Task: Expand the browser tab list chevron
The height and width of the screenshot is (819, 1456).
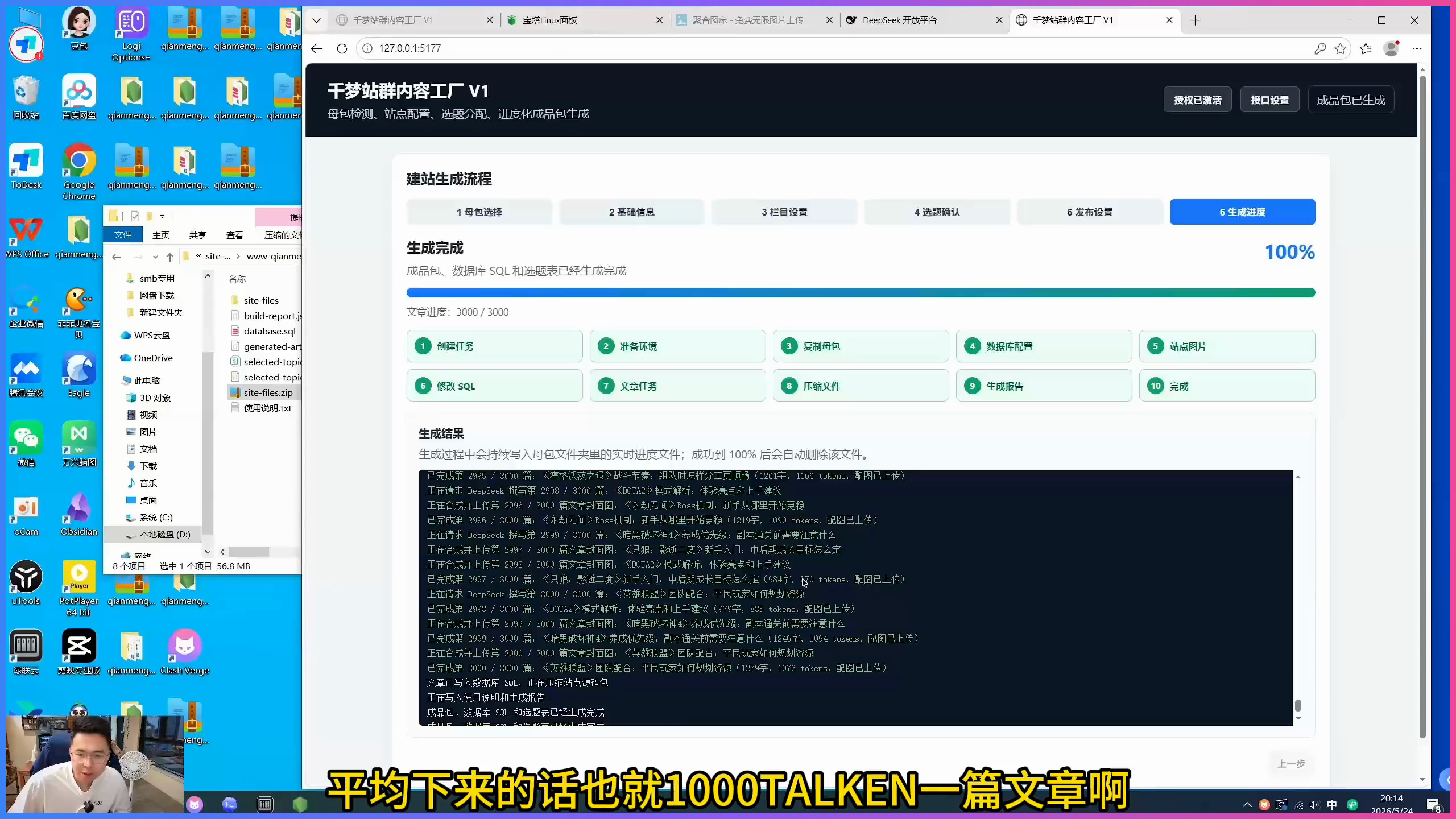Action: click(x=317, y=20)
